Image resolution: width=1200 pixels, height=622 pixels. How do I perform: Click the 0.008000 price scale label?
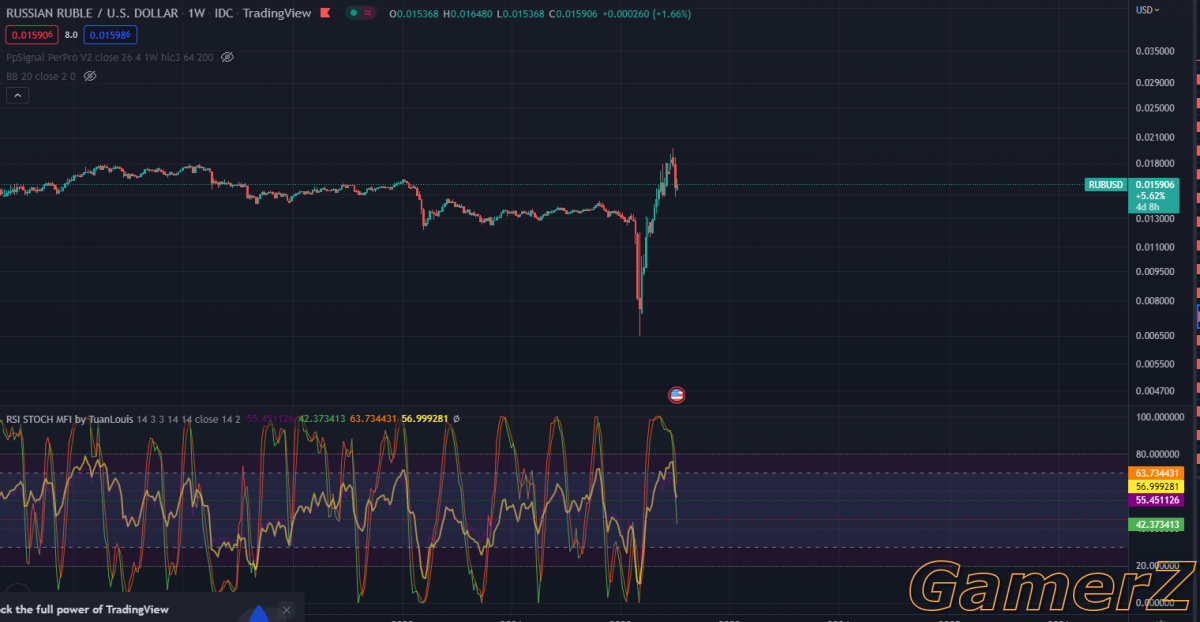1155,300
